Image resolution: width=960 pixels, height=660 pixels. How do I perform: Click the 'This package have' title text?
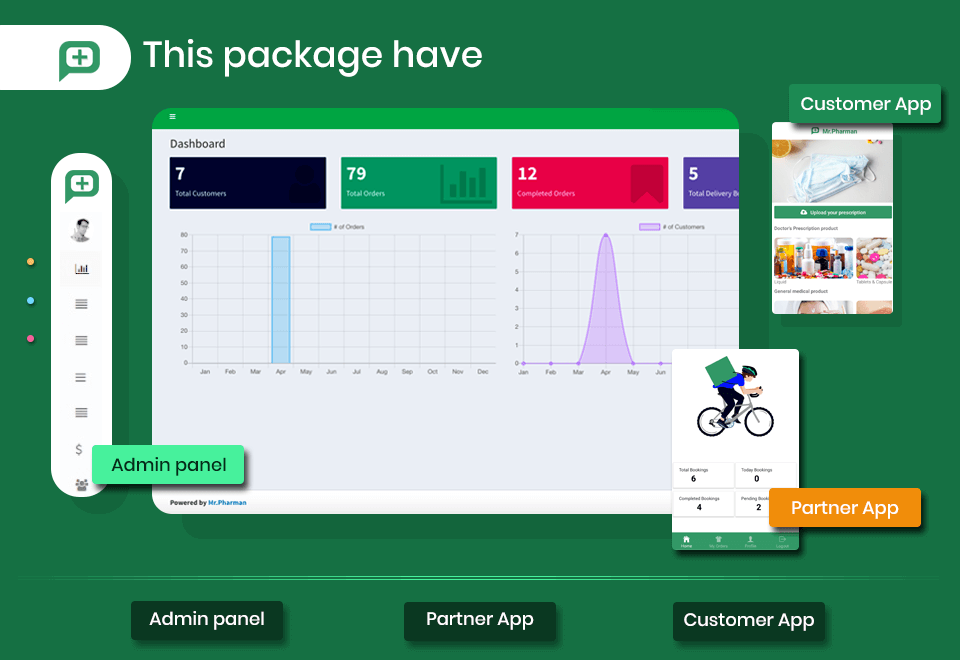313,56
